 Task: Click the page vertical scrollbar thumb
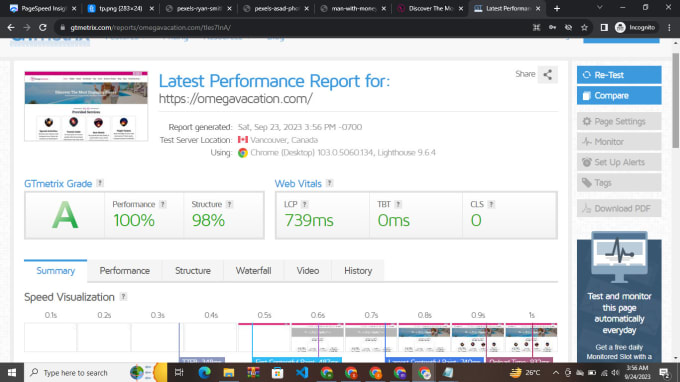tap(676, 101)
